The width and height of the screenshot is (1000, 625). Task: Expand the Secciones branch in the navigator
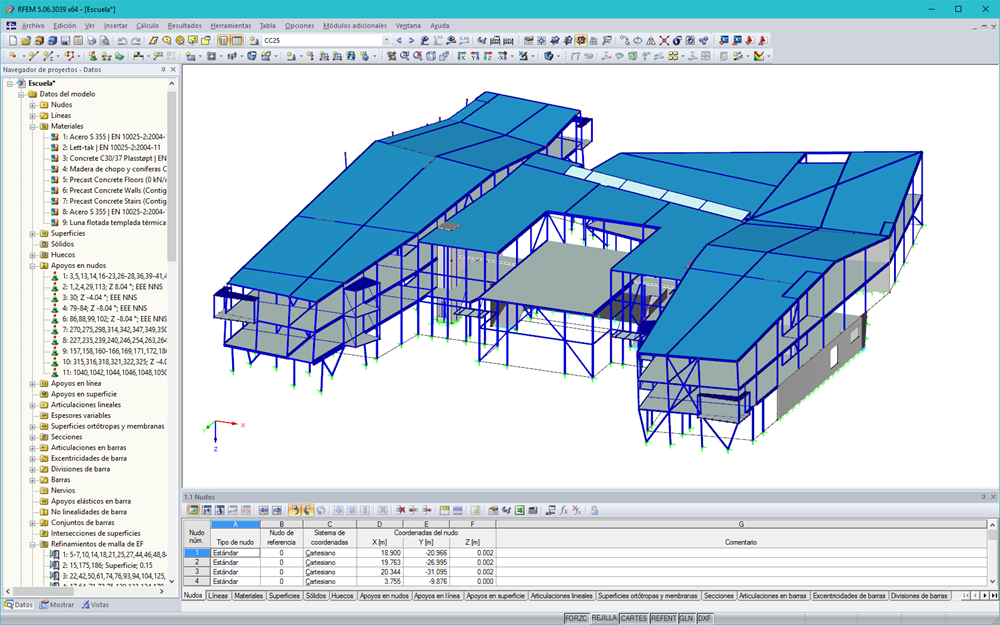[x=31, y=437]
